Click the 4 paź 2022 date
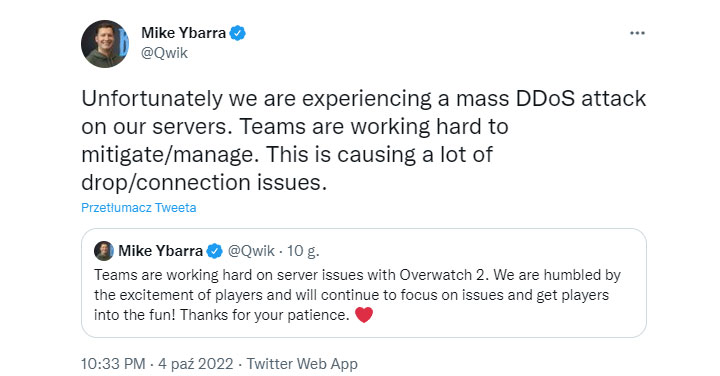The width and height of the screenshot is (720, 376). (196, 364)
